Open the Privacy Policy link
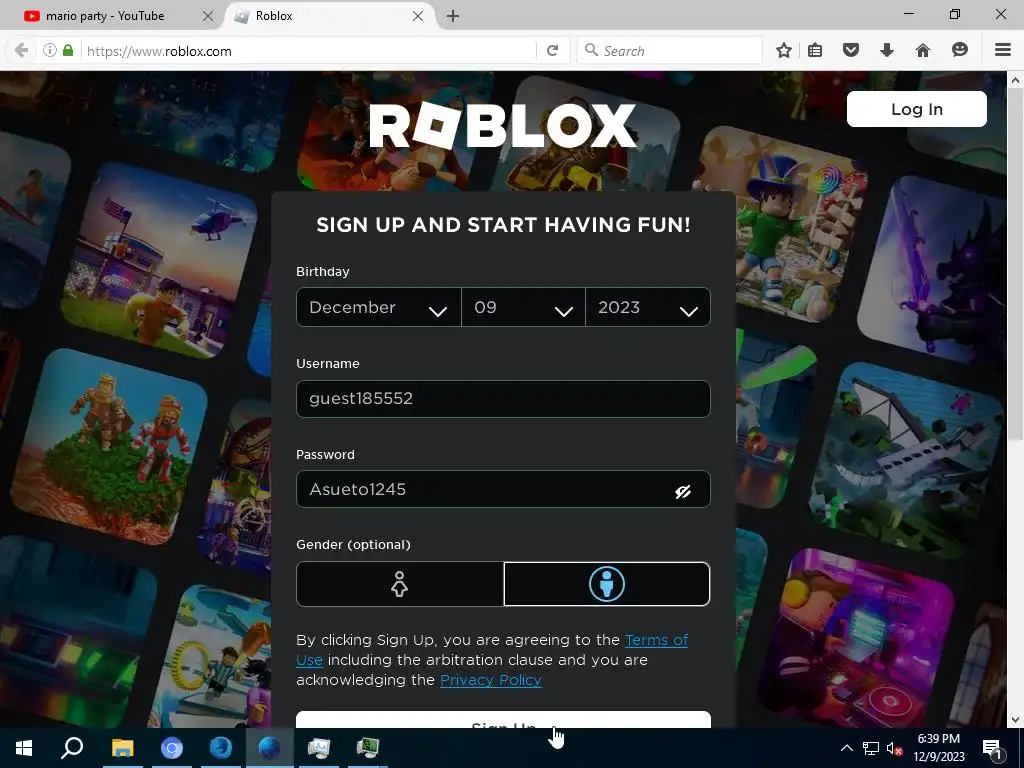1024x768 pixels. coord(490,680)
